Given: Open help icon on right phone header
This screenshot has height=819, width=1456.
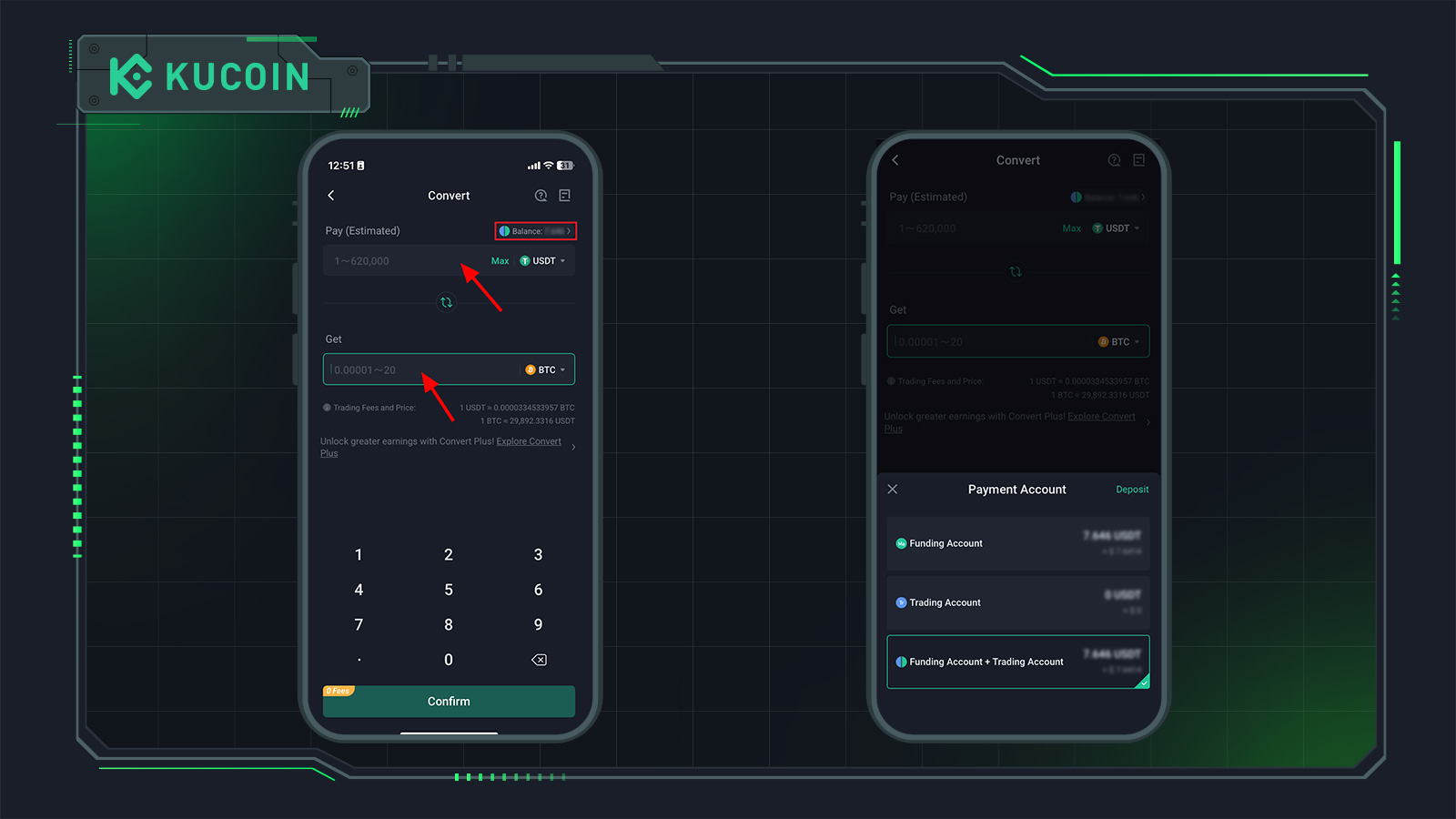Looking at the screenshot, I should 1114,160.
